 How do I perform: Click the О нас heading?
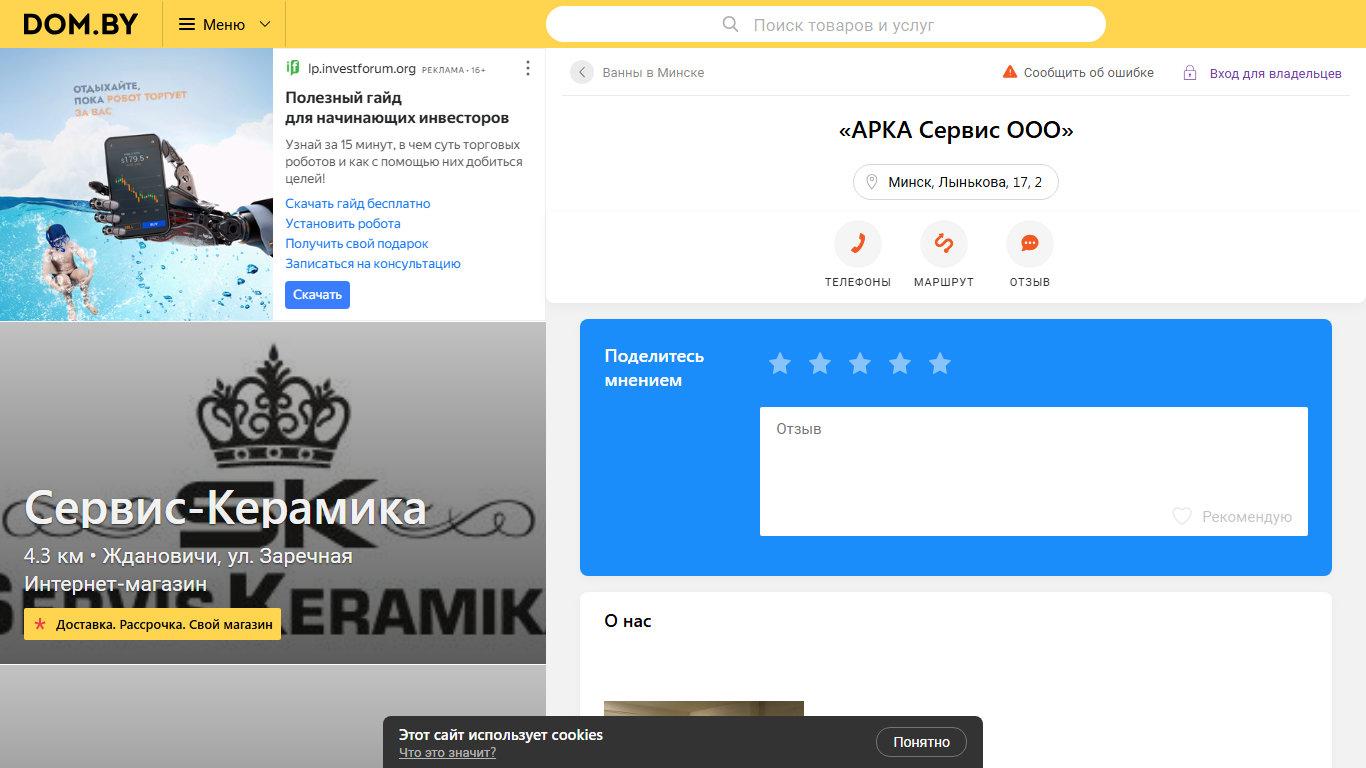pyautogui.click(x=628, y=621)
